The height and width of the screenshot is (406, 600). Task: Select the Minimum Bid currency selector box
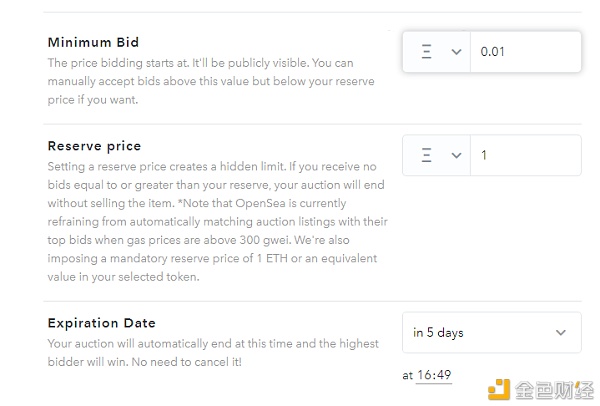(x=437, y=52)
